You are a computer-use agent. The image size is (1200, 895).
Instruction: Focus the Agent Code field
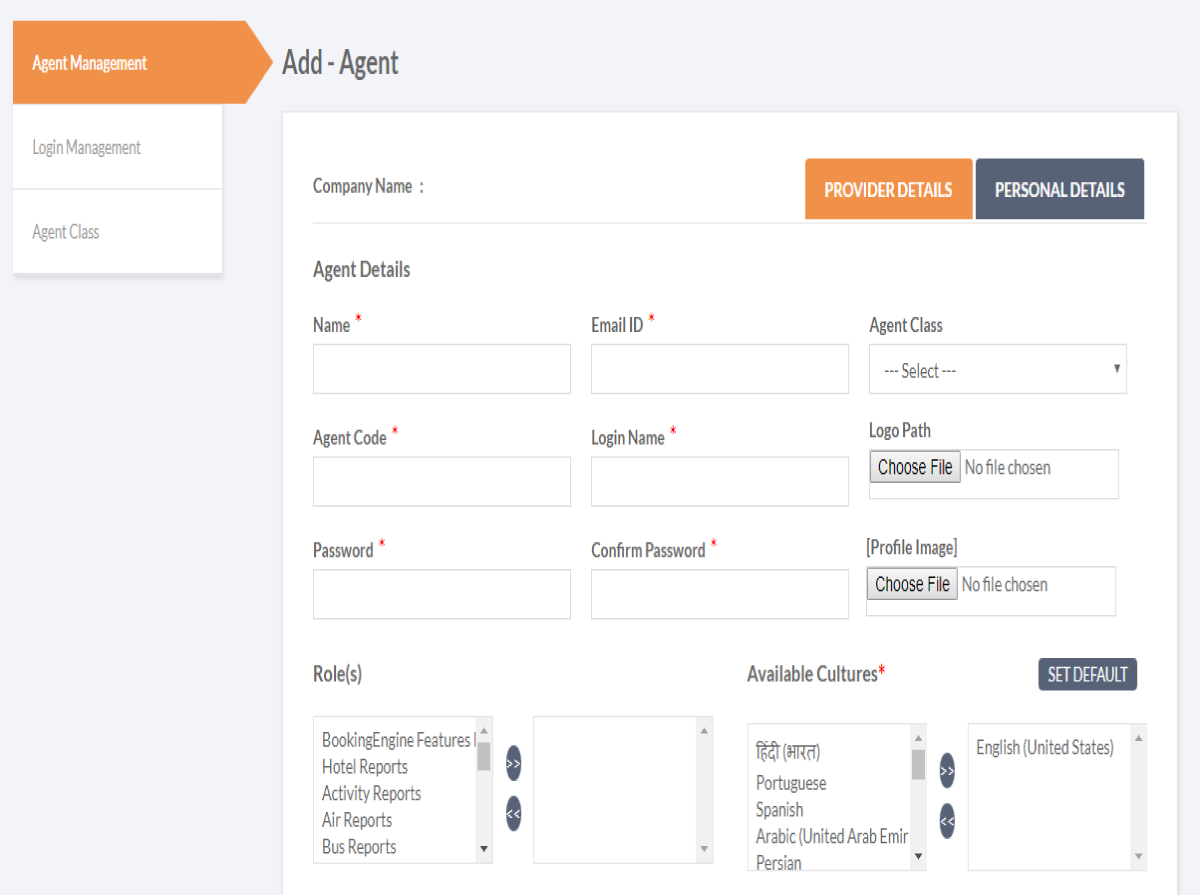coord(442,482)
